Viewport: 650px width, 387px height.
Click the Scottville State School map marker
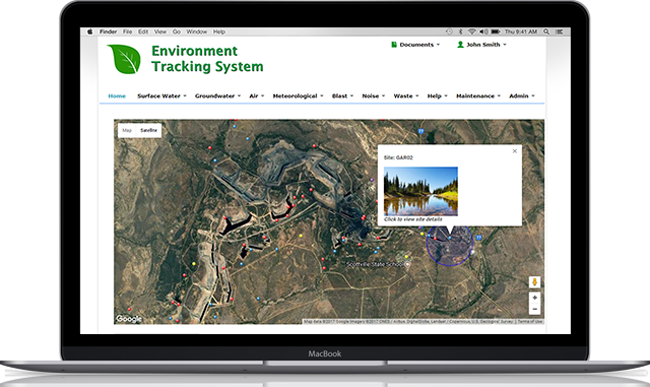(408, 264)
